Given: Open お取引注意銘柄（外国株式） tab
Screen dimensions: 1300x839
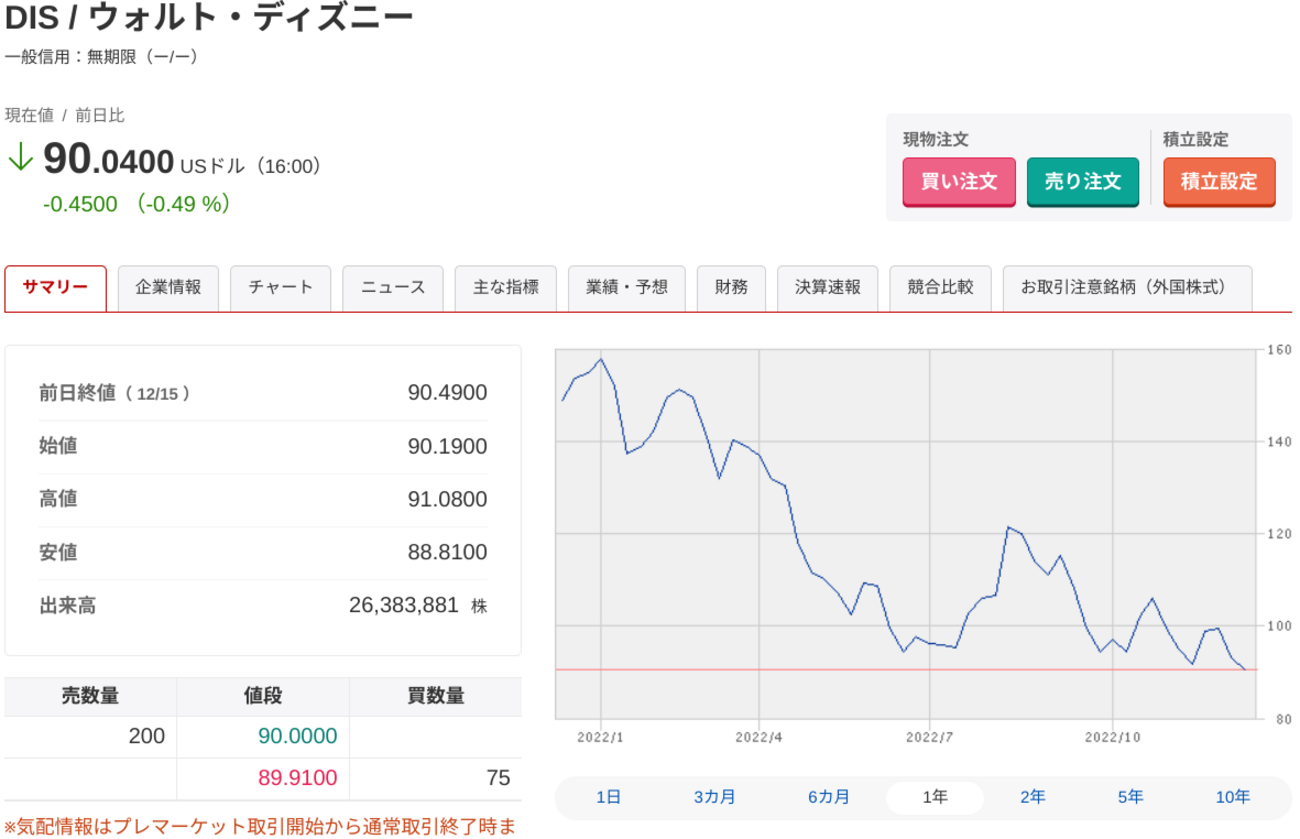Looking at the screenshot, I should 1127,288.
